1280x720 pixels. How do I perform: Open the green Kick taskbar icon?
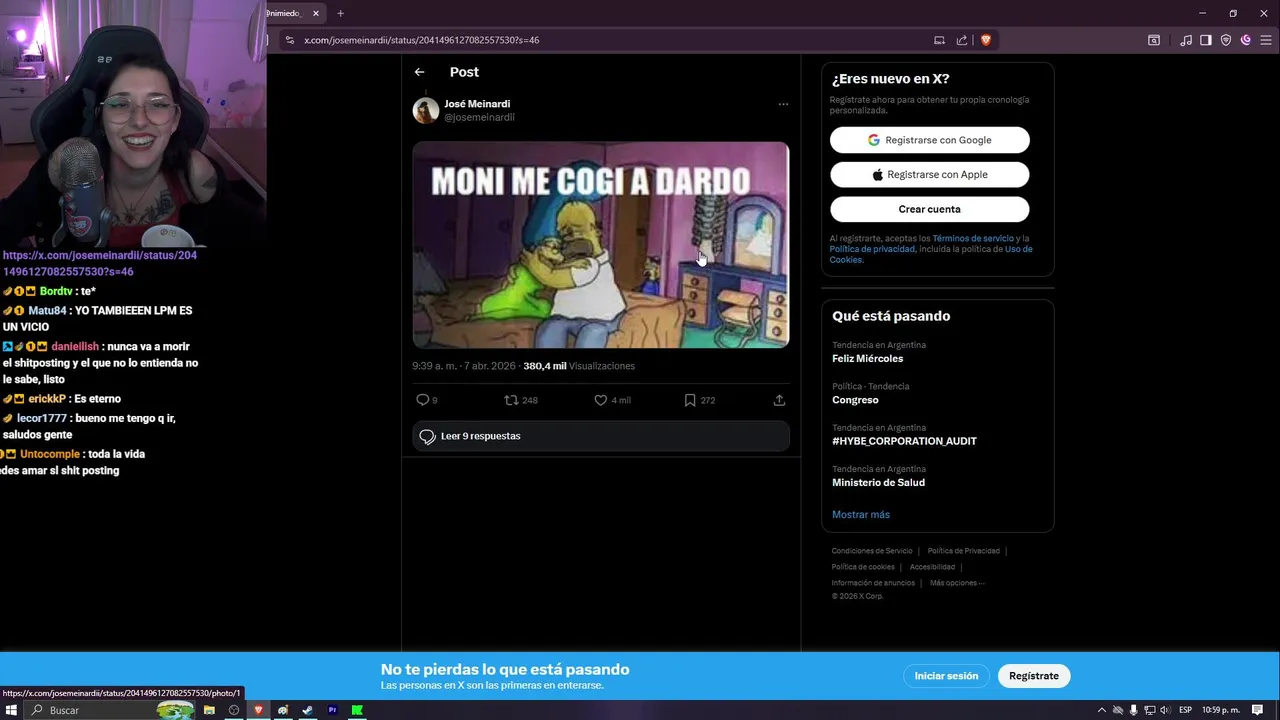click(x=357, y=710)
